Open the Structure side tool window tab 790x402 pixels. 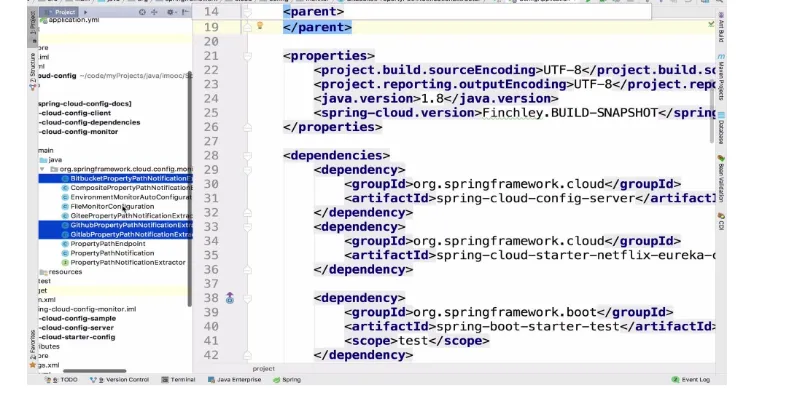point(33,71)
